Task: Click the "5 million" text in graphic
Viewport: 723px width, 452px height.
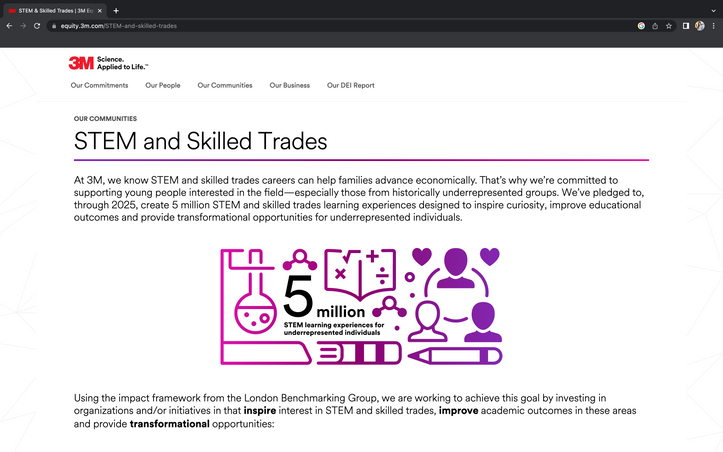Action: tap(324, 299)
